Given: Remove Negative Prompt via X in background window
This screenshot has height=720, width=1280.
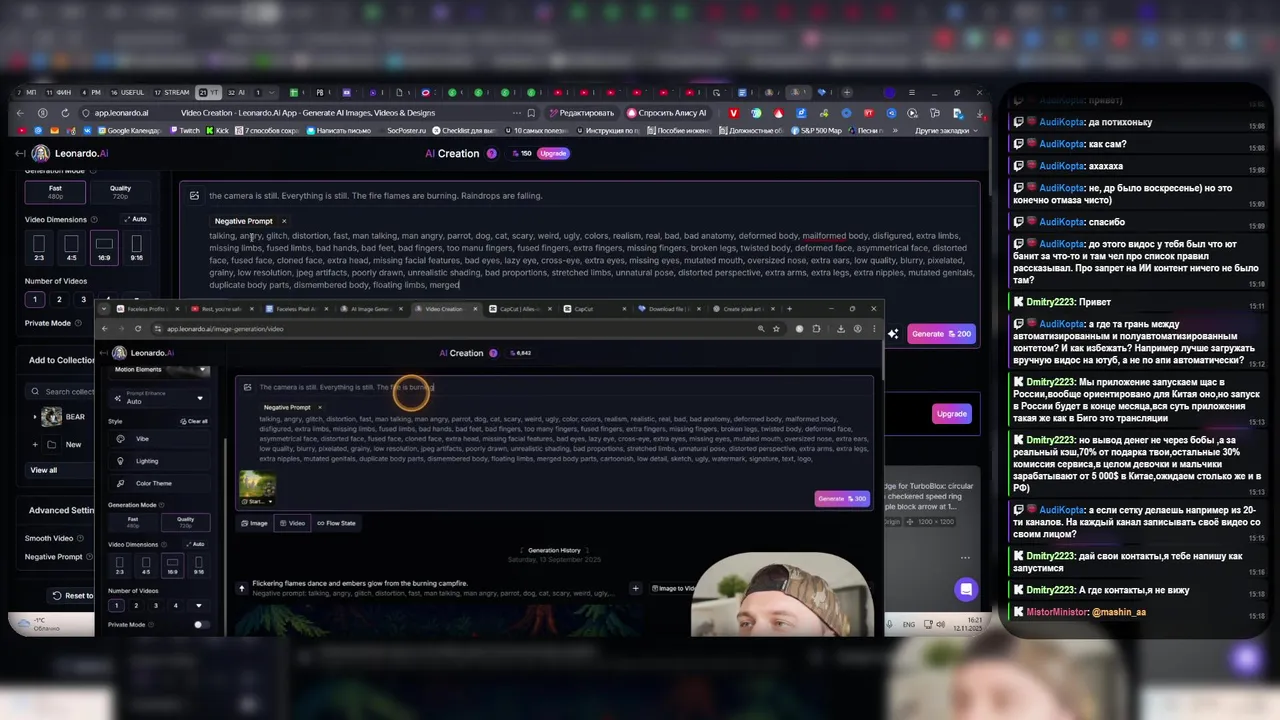Looking at the screenshot, I should 284,221.
